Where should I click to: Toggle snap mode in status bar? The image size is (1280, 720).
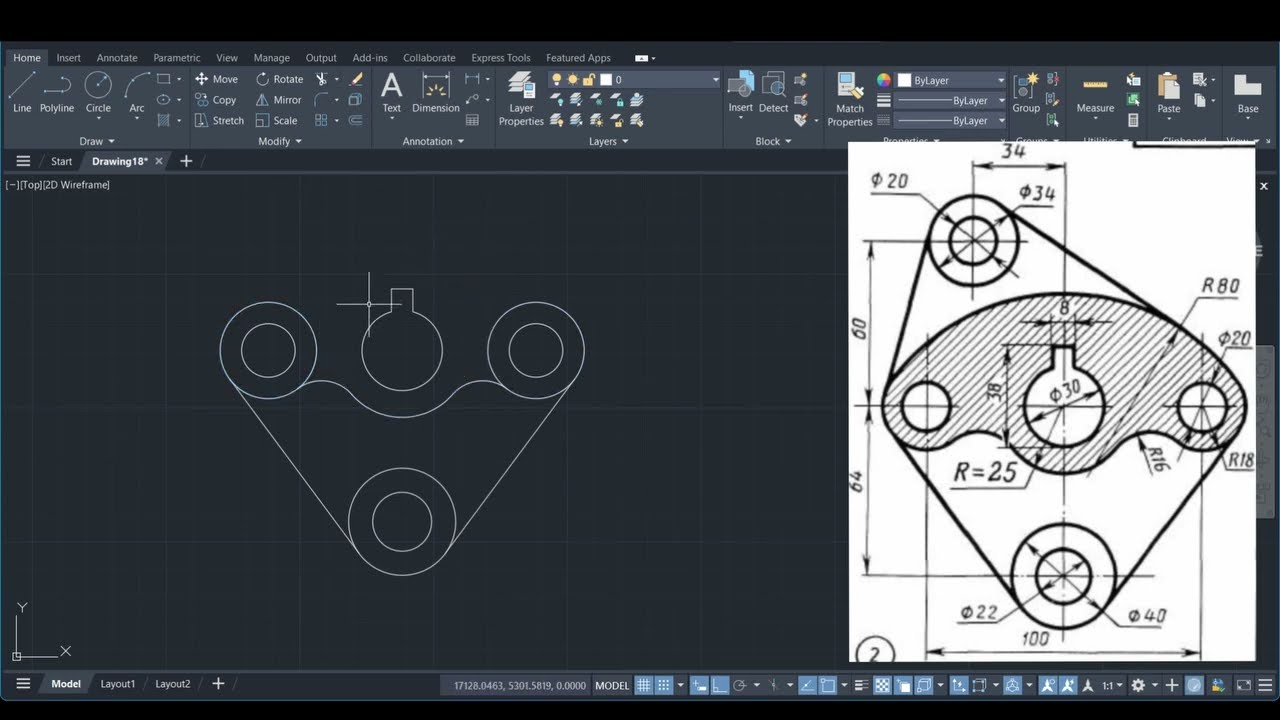point(664,685)
